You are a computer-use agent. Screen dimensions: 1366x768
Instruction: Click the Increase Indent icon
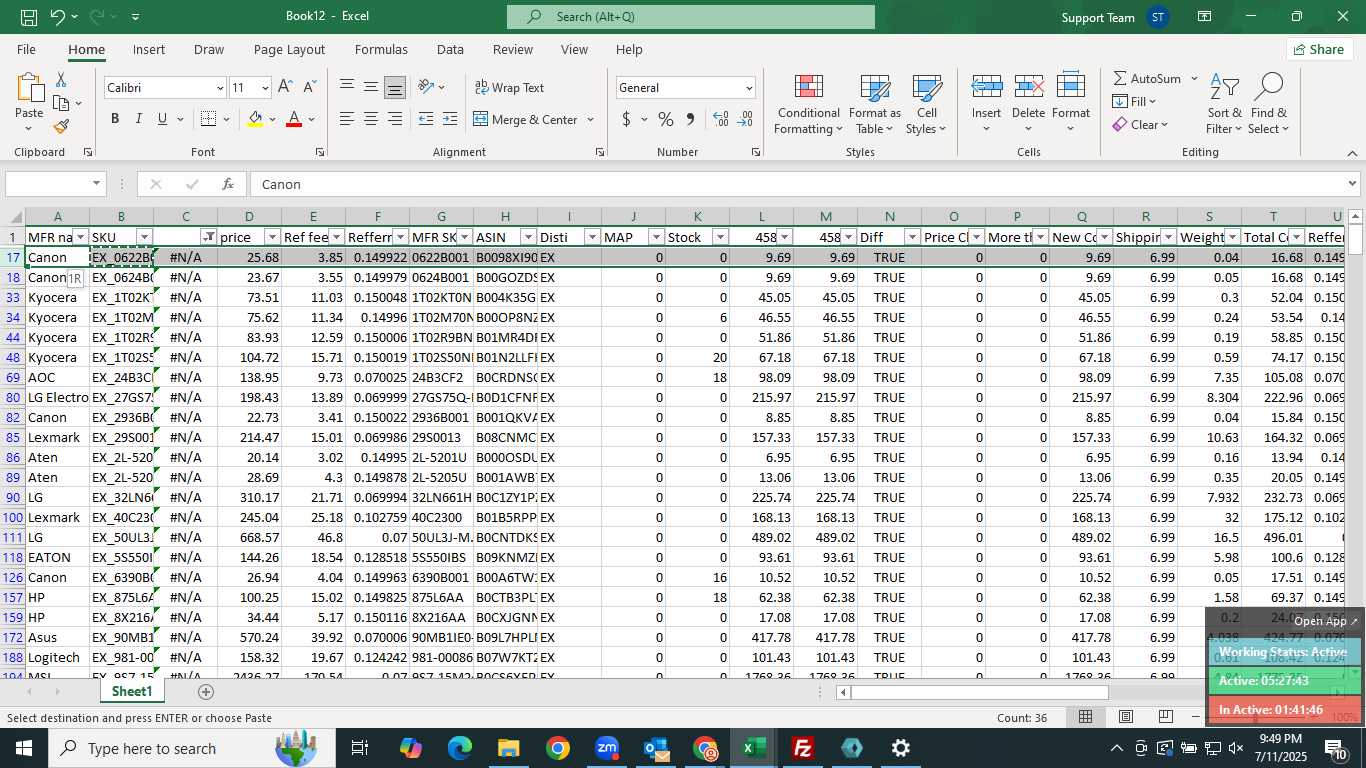[x=451, y=119]
